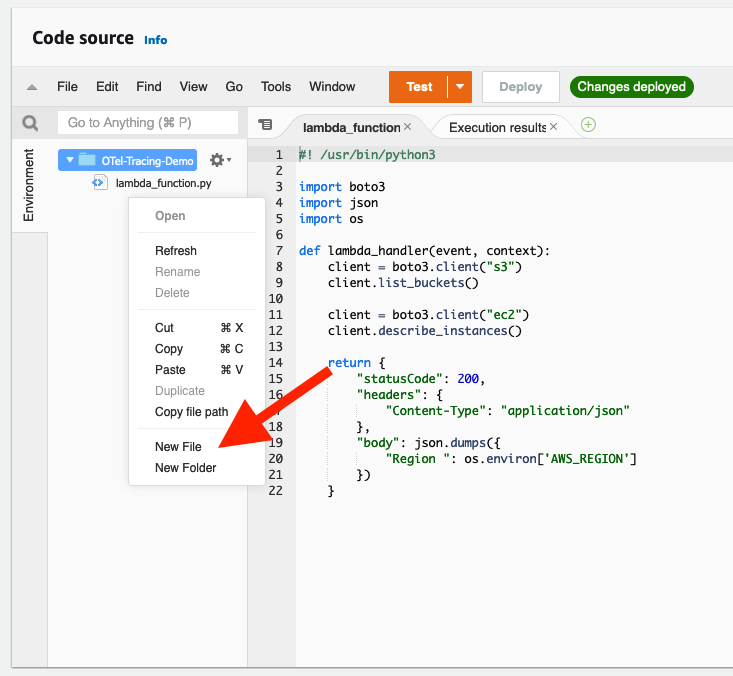Open the Edit menu
Viewport: 733px width, 676px height.
coord(107,87)
